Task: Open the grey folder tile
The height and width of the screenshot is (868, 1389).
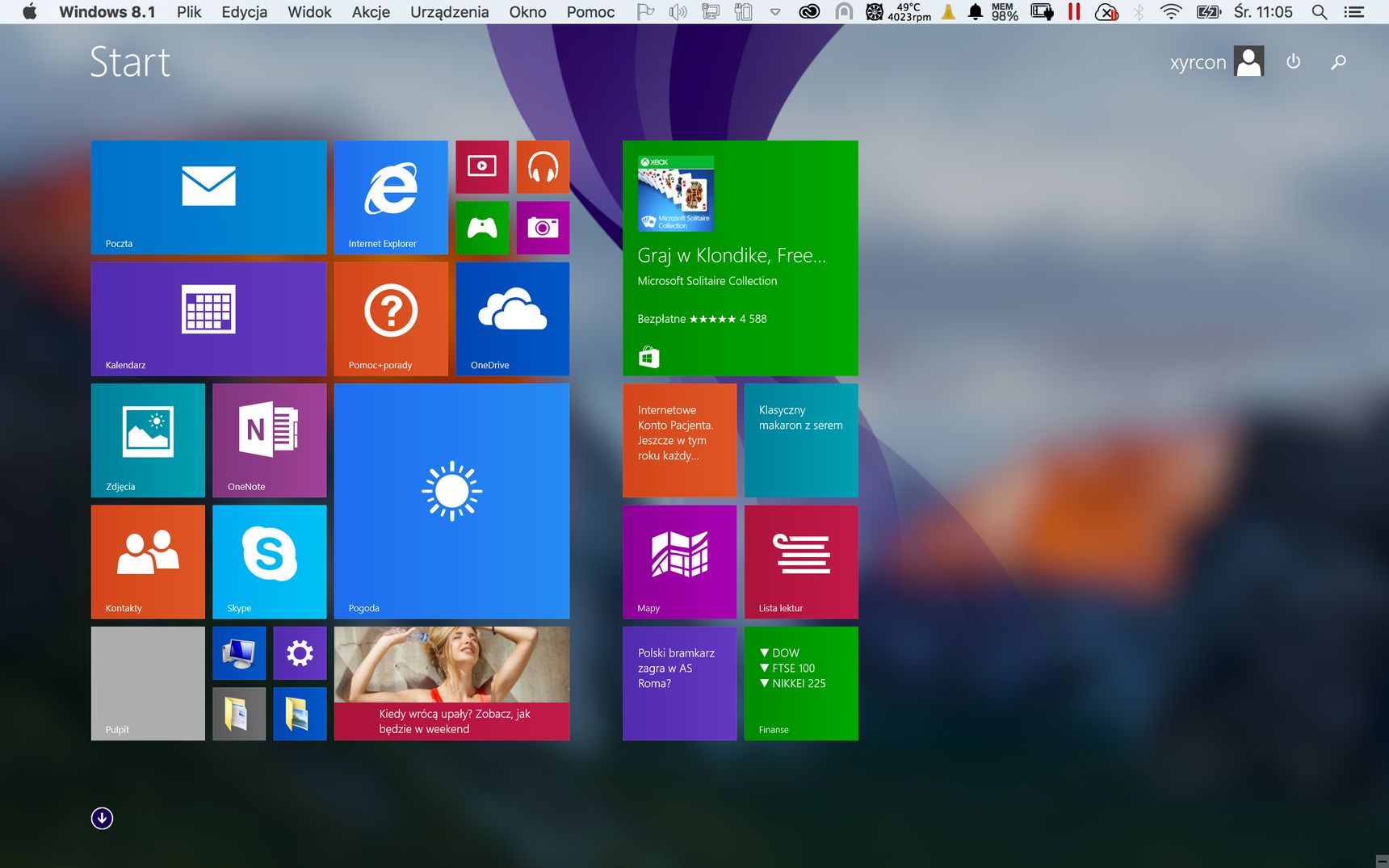Action: [239, 714]
